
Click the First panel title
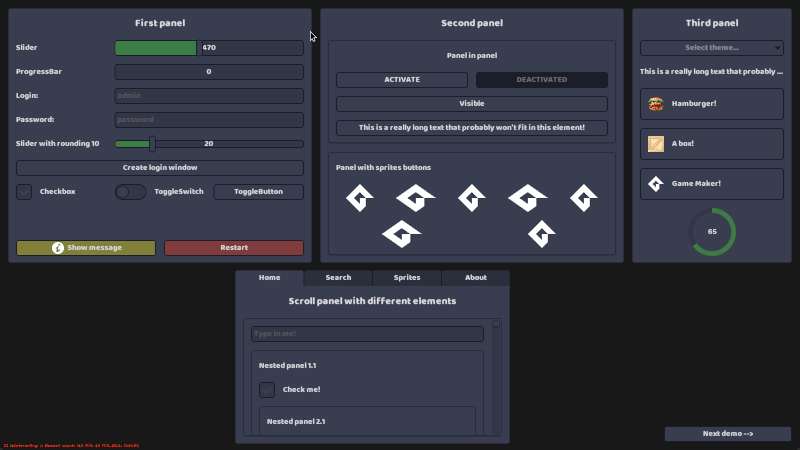tap(160, 23)
